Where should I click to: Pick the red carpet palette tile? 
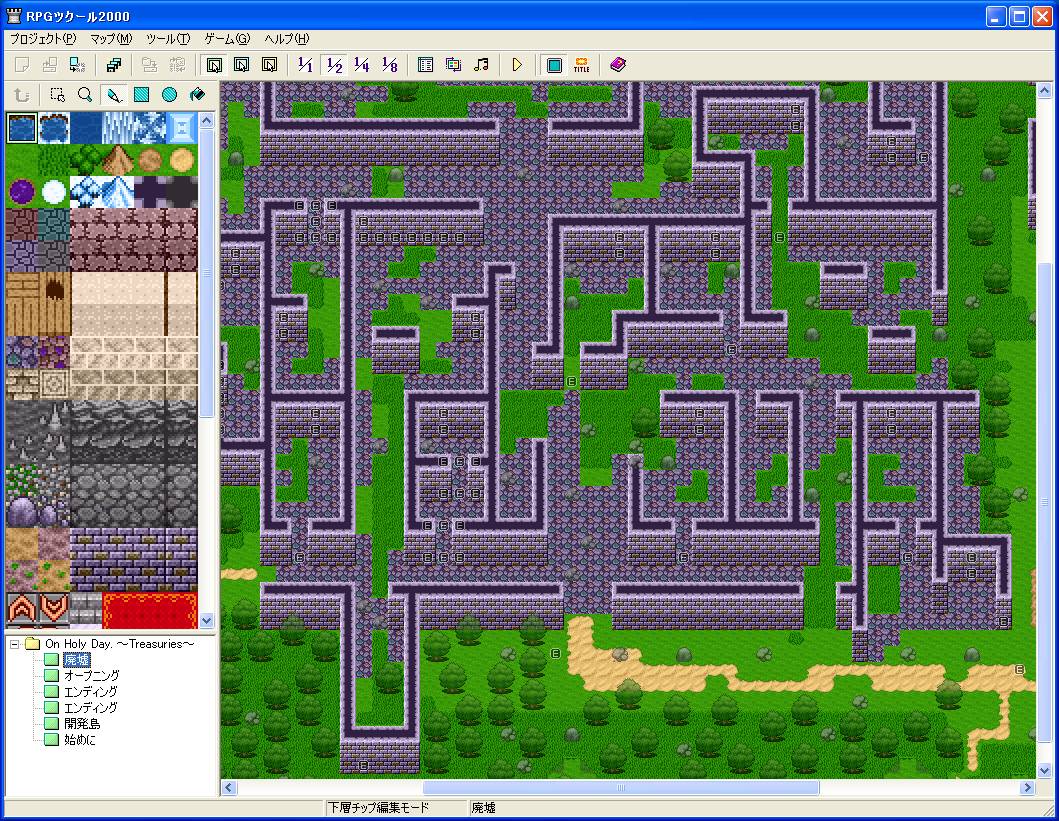point(150,609)
